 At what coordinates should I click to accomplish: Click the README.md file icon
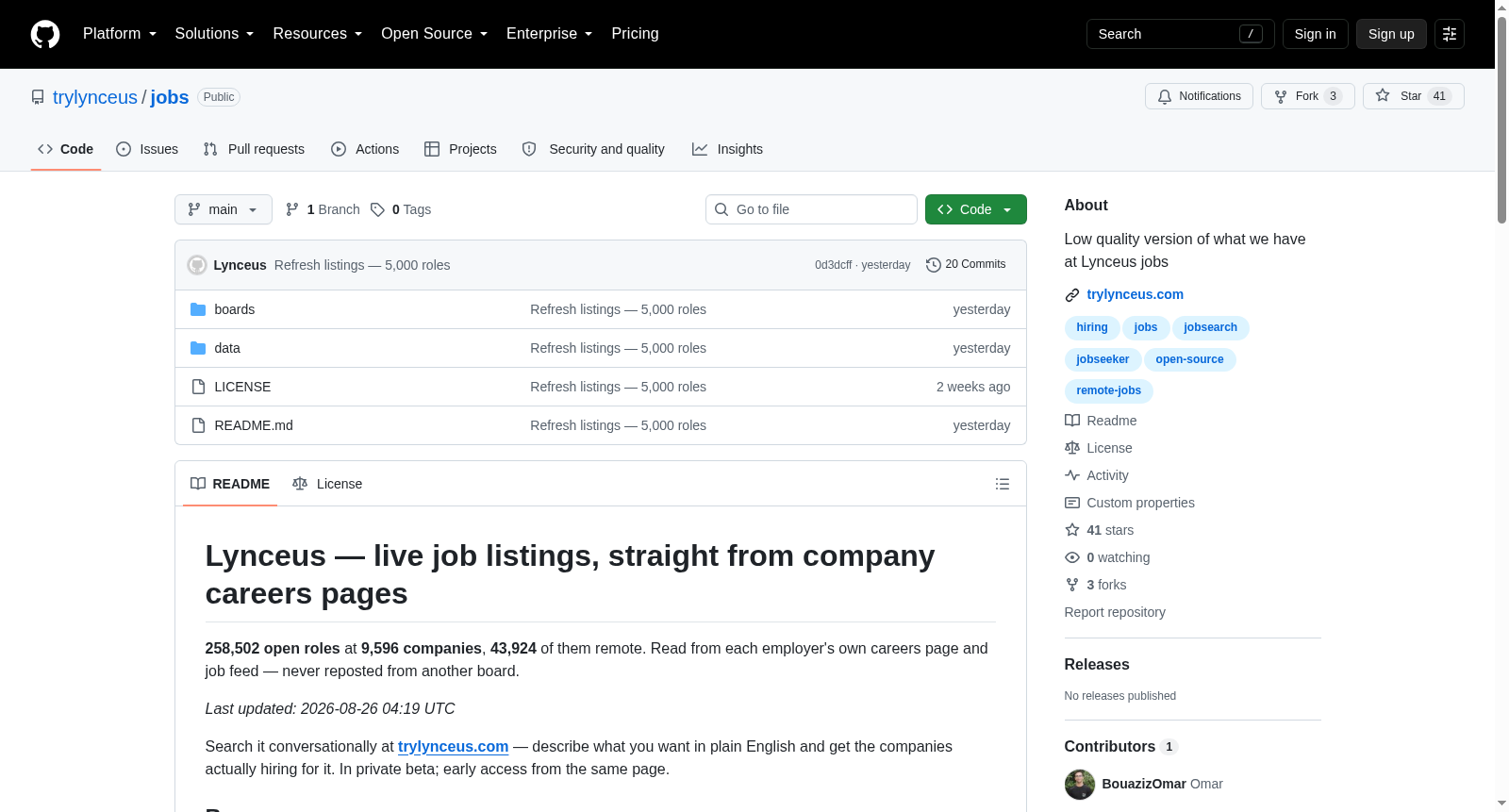pyautogui.click(x=198, y=425)
